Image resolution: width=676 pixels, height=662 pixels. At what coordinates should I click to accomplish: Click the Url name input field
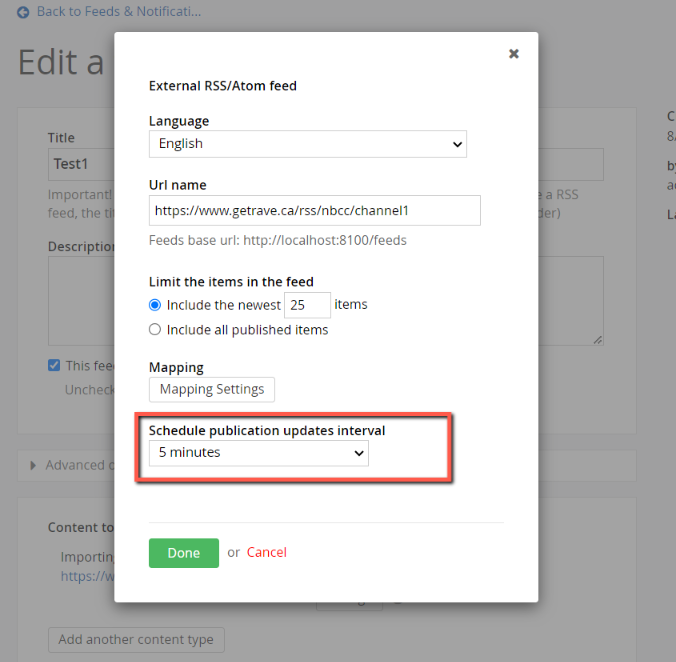click(x=315, y=210)
